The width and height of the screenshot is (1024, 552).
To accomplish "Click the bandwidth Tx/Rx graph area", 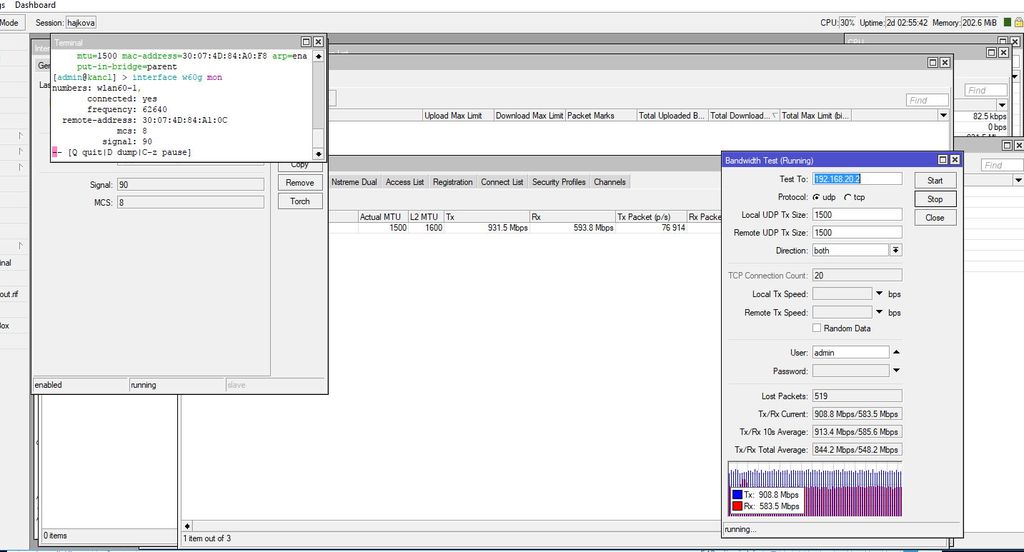I will point(815,489).
